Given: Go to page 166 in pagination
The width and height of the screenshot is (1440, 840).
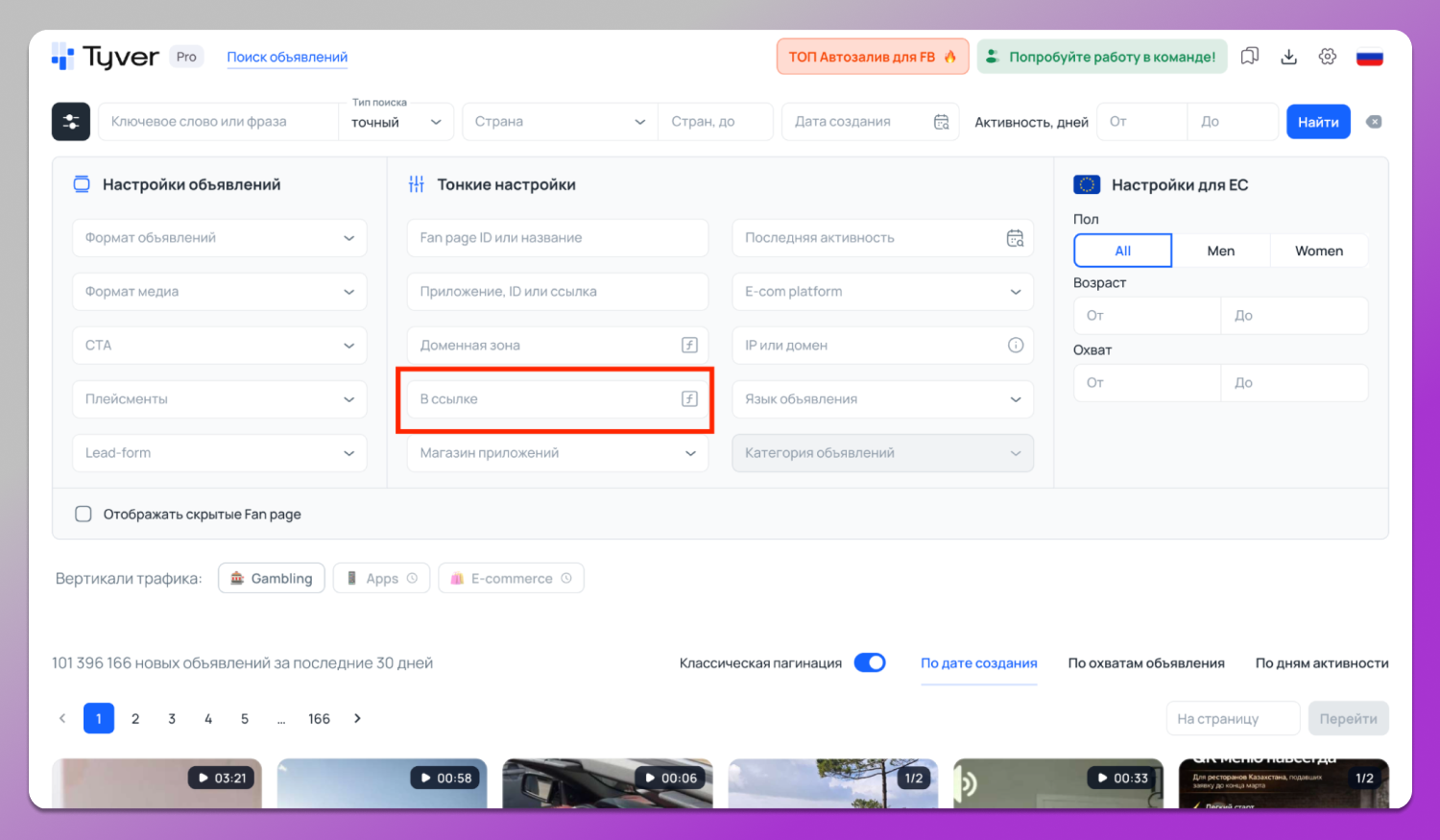Looking at the screenshot, I should pyautogui.click(x=319, y=717).
